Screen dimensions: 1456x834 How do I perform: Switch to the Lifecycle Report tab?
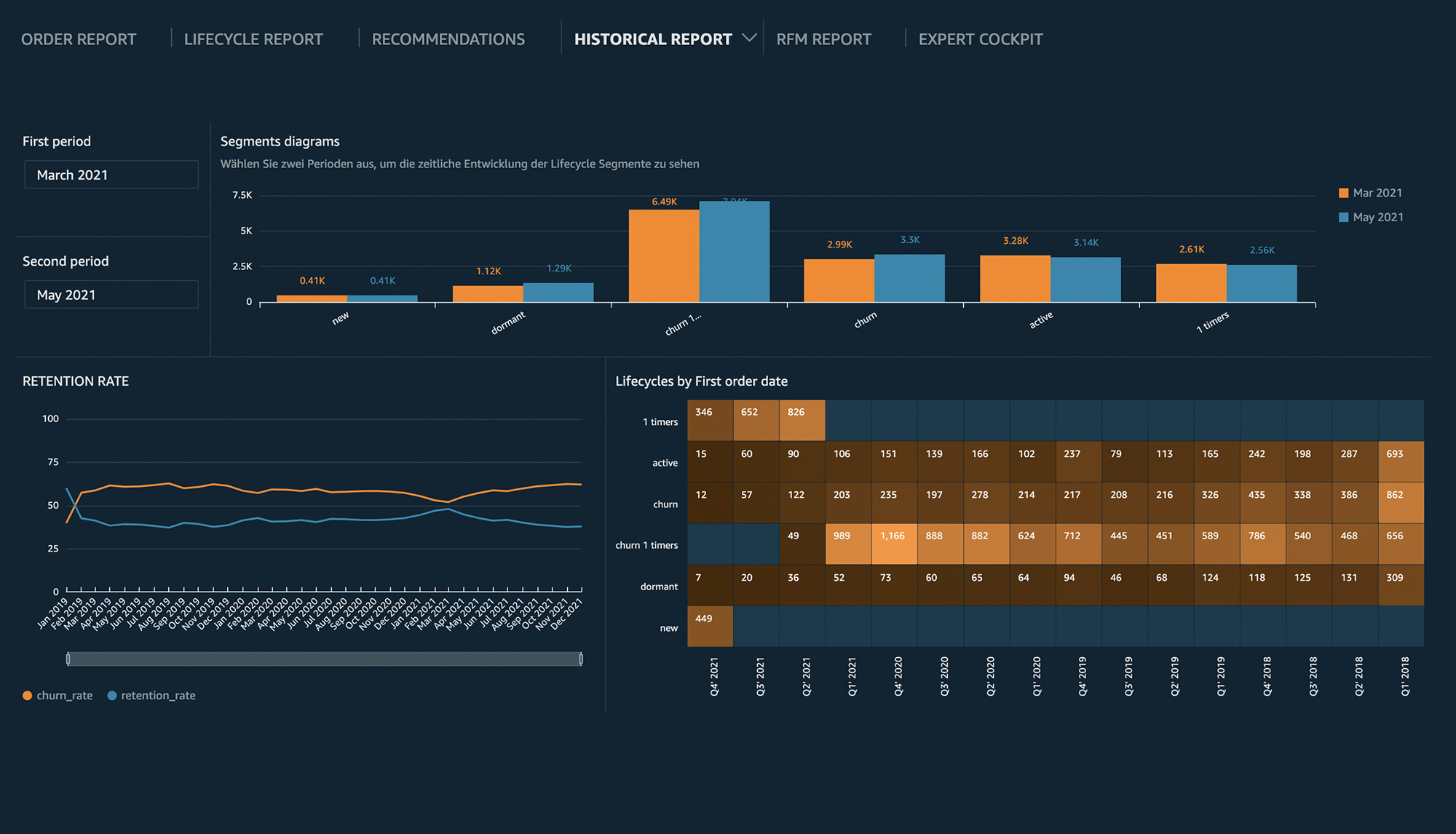(x=253, y=39)
